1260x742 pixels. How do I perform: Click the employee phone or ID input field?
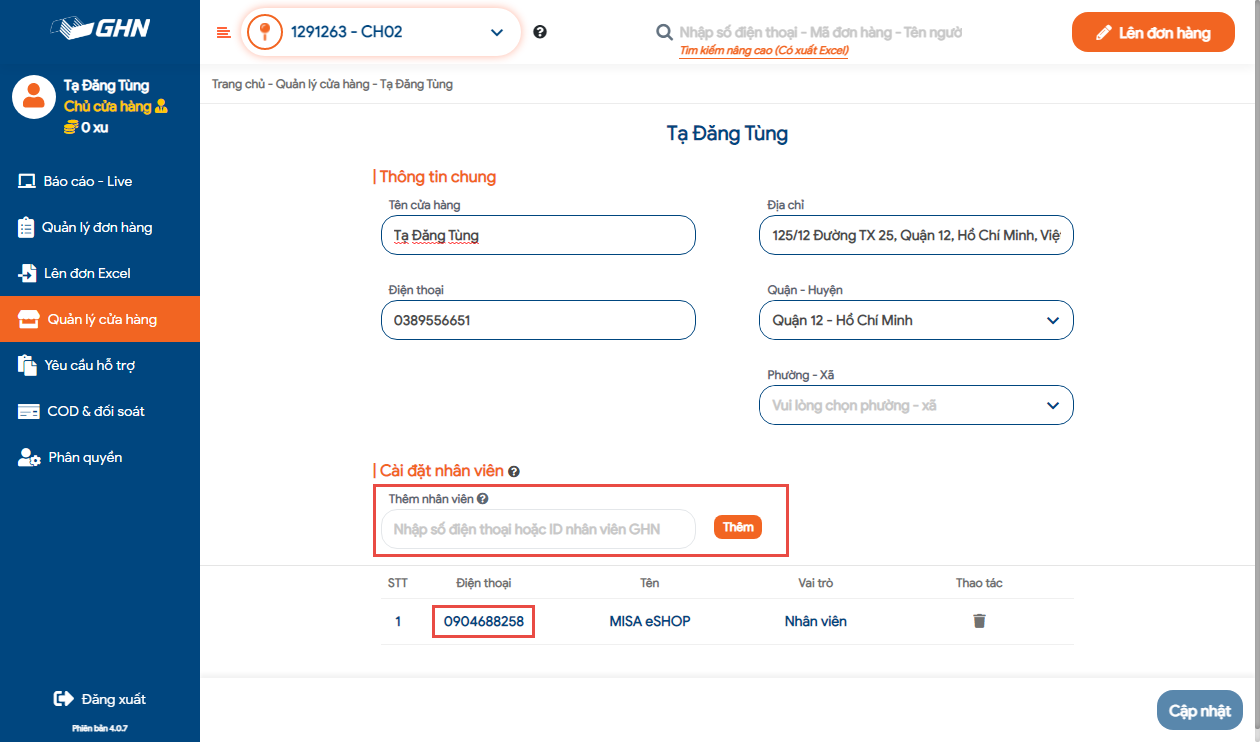(x=538, y=529)
